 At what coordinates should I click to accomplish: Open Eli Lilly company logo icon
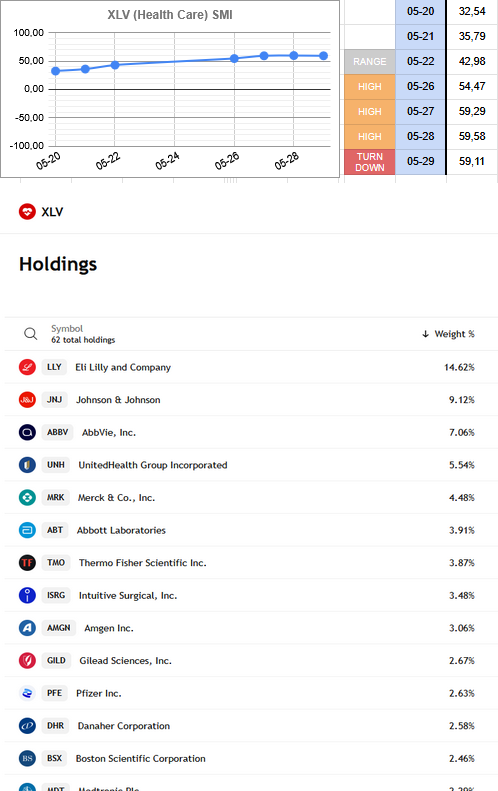click(x=27, y=367)
